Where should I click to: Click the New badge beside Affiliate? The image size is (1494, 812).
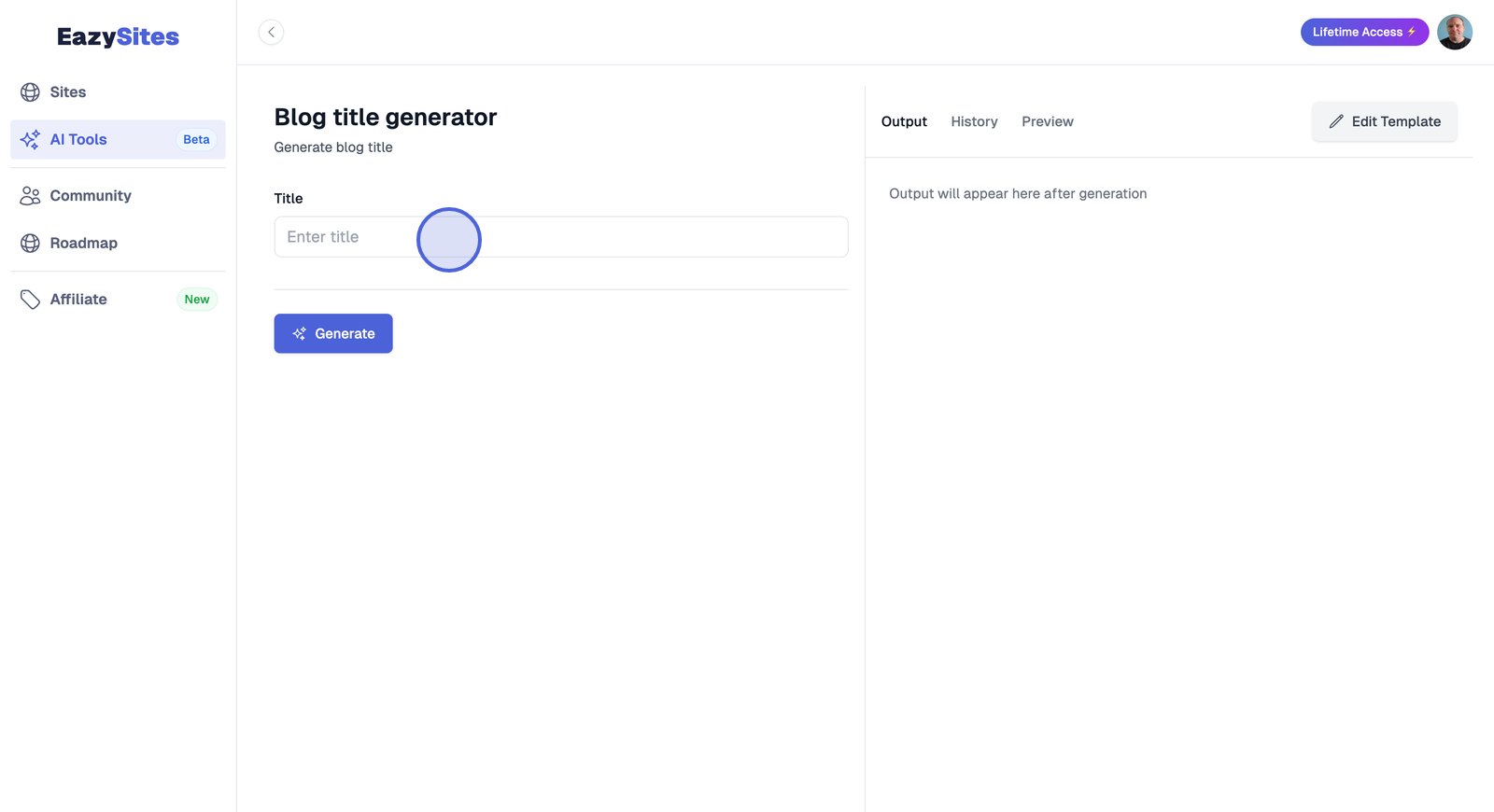coord(197,300)
